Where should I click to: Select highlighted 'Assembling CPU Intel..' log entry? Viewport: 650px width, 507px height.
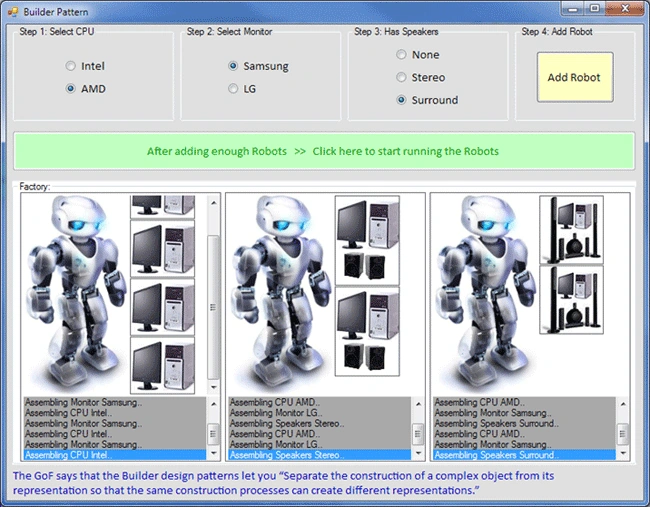115,455
